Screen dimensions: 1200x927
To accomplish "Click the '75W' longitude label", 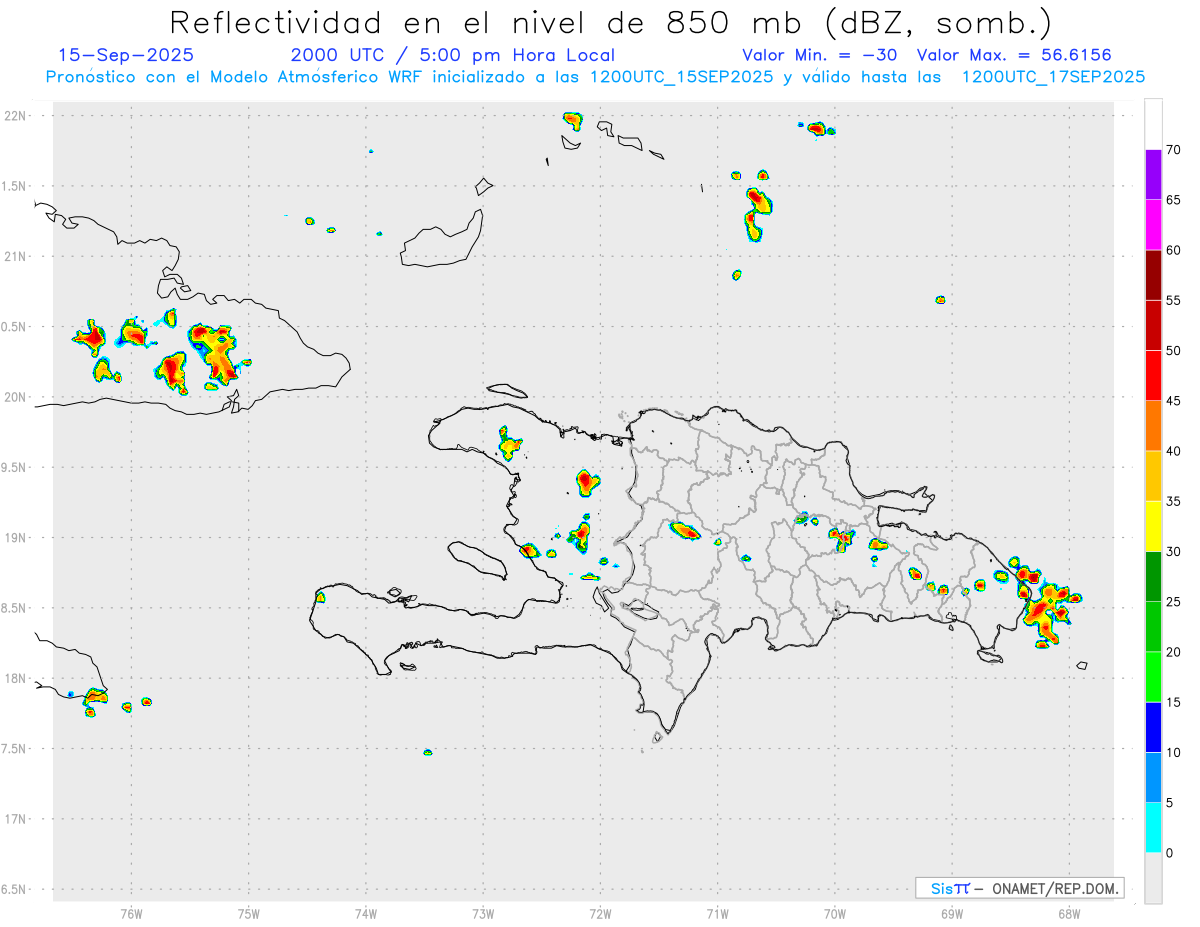I will tap(249, 915).
